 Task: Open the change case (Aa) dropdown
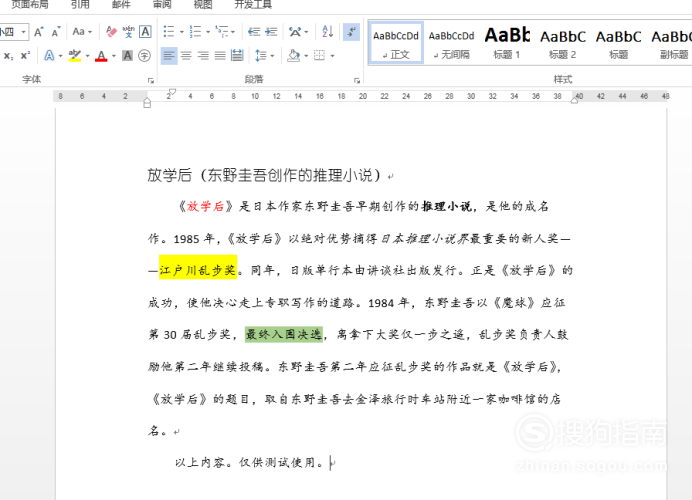pos(82,32)
